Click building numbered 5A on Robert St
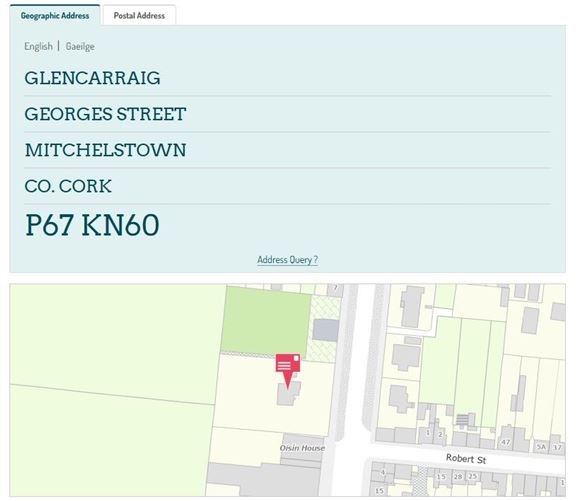 pyautogui.click(x=541, y=447)
